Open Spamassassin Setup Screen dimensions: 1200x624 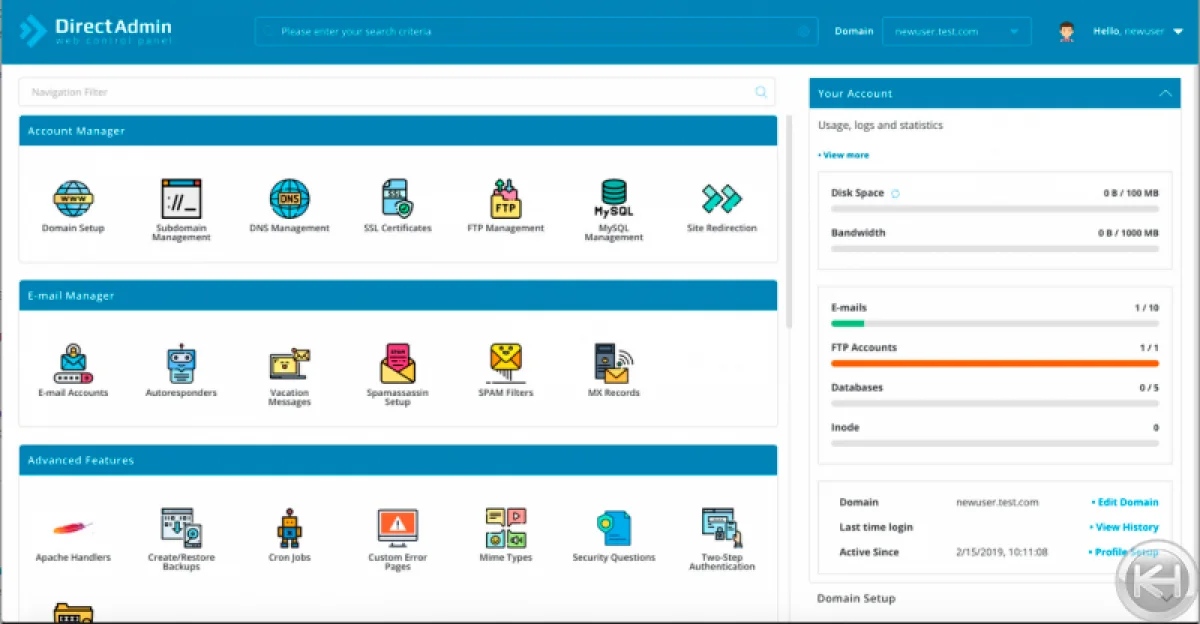(x=397, y=365)
